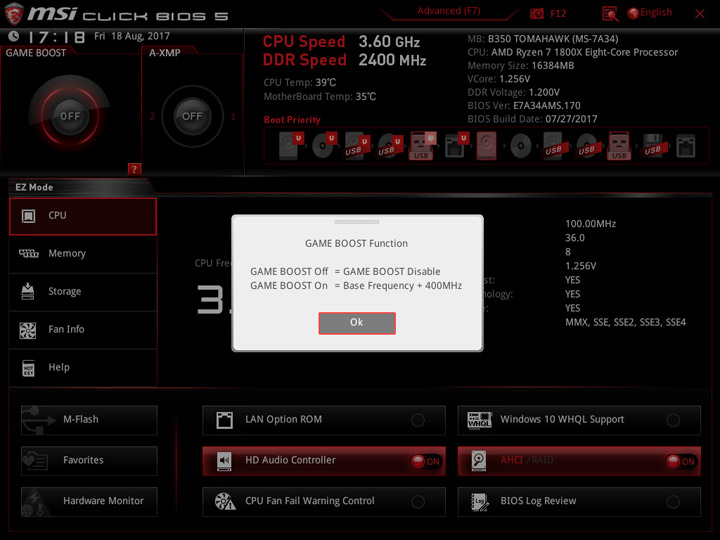Click the Storage drive icon in sidebar
The image size is (720, 540).
(28, 291)
